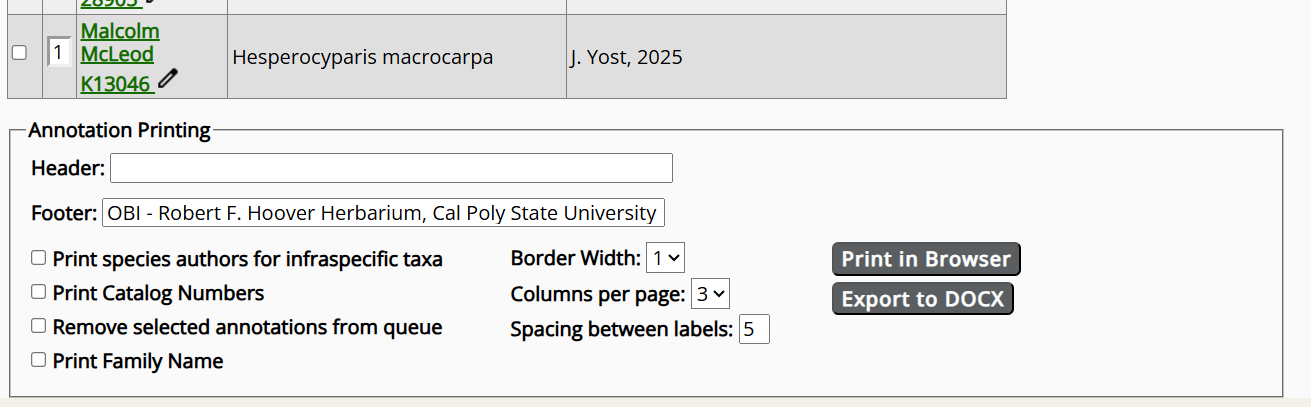Toggle Remove selected annotations from queue
The height and width of the screenshot is (407, 1311).
point(39,326)
